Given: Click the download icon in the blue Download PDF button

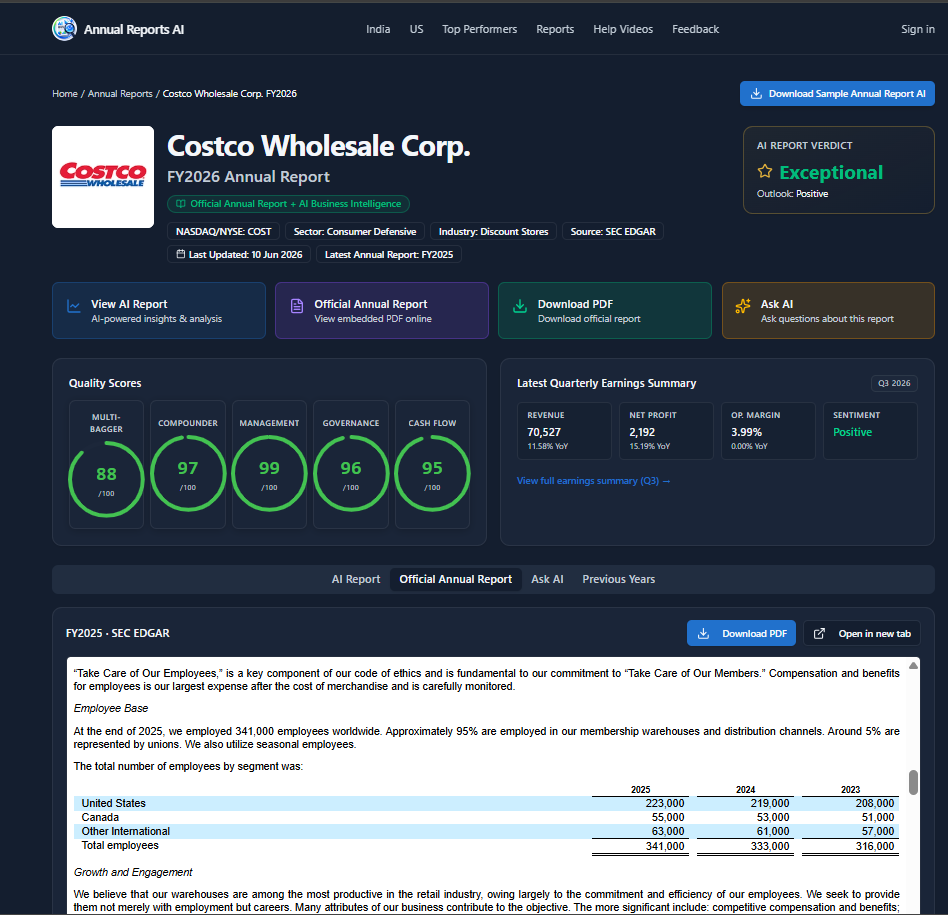Looking at the screenshot, I should (703, 633).
